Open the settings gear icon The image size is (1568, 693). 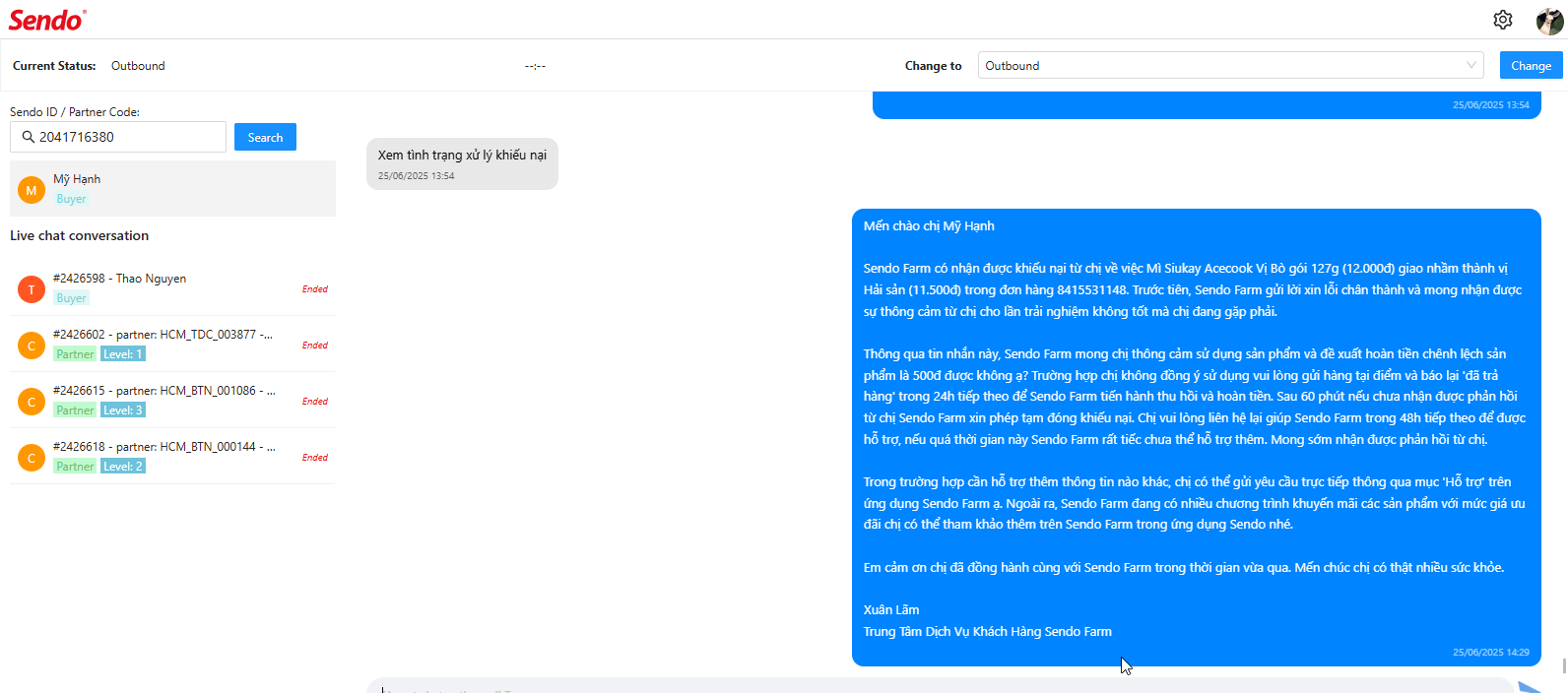click(x=1502, y=20)
